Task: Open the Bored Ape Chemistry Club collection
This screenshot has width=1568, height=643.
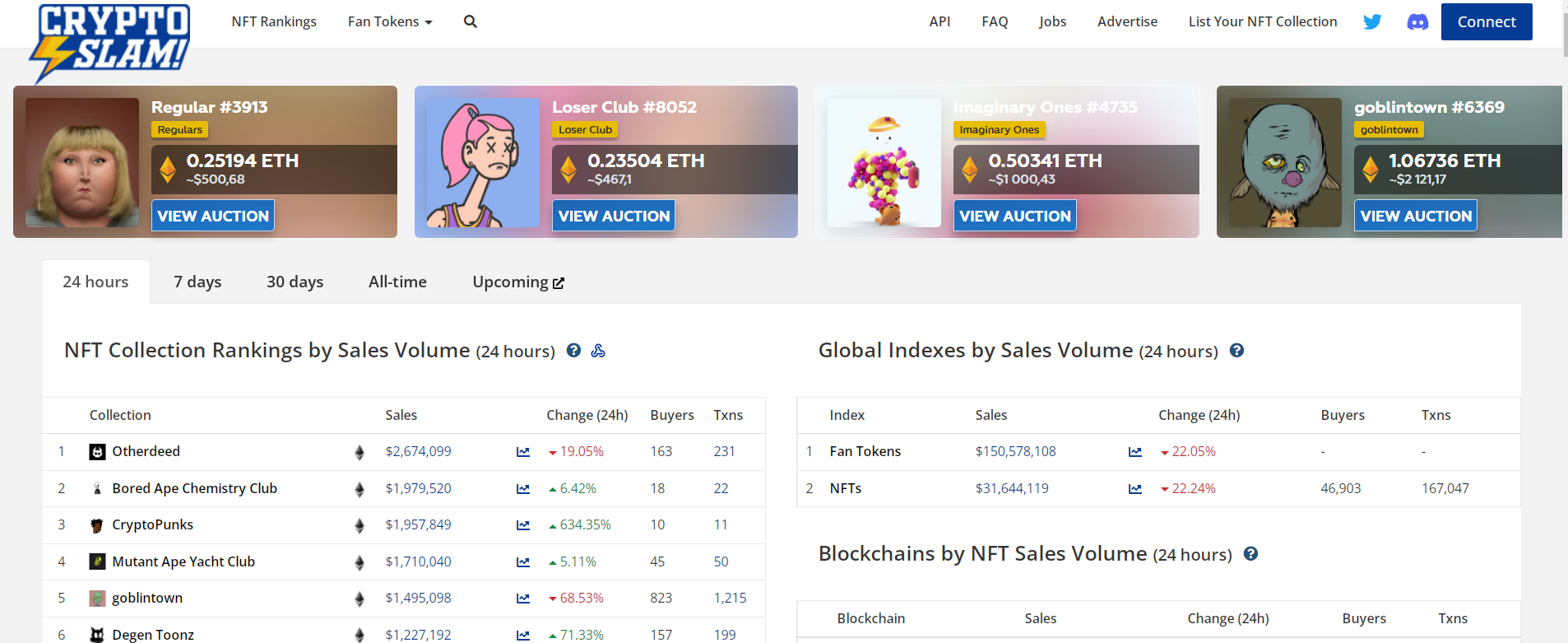Action: point(194,488)
